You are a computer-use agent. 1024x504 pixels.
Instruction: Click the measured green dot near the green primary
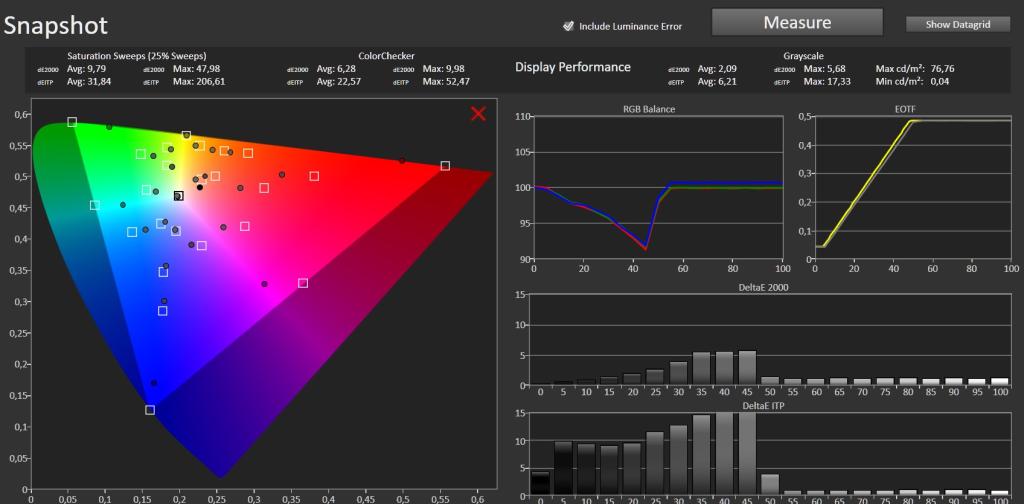pos(108,127)
